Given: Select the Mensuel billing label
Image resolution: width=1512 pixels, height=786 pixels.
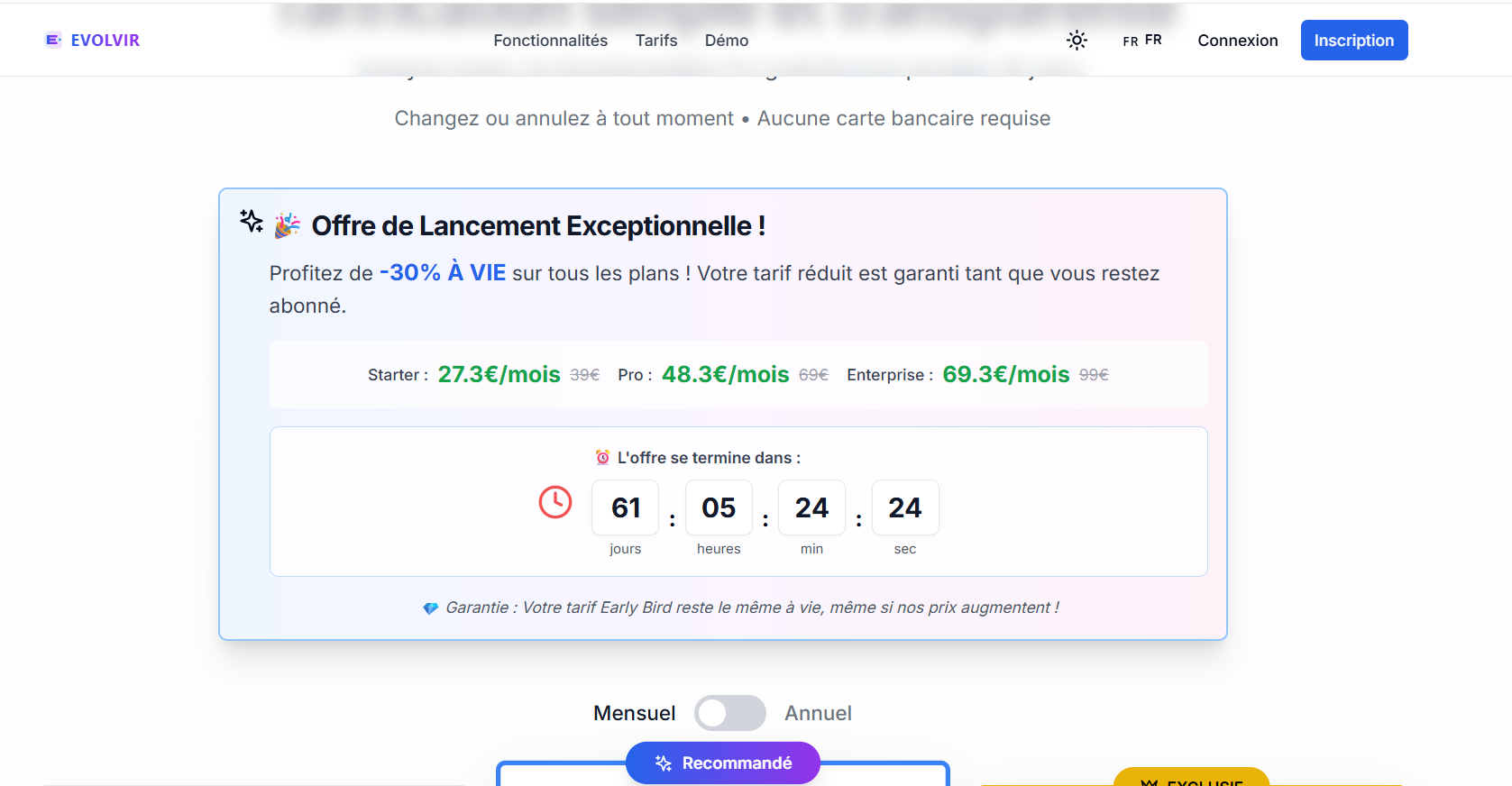Looking at the screenshot, I should tap(634, 713).
